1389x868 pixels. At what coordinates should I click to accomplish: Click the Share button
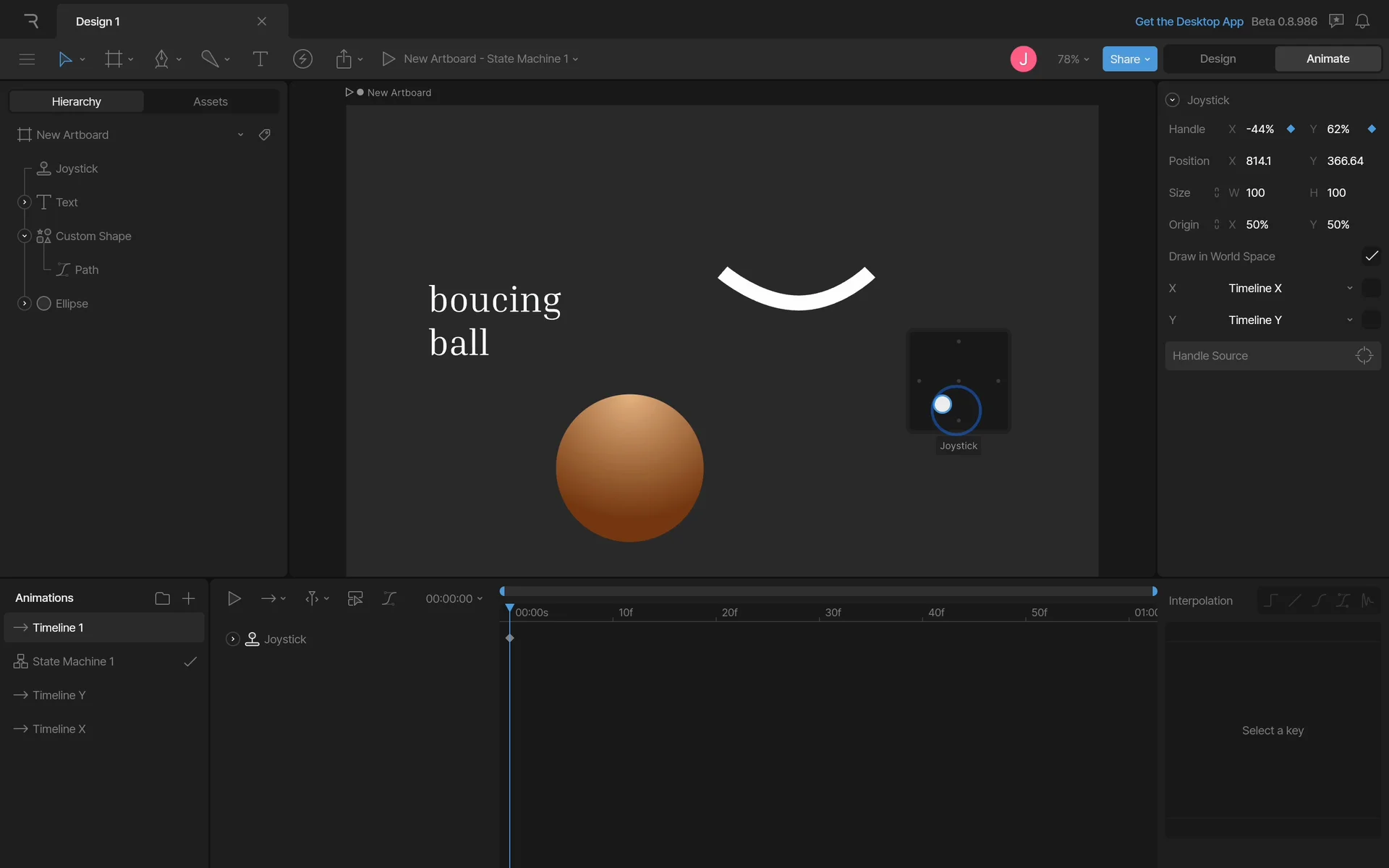[1129, 59]
